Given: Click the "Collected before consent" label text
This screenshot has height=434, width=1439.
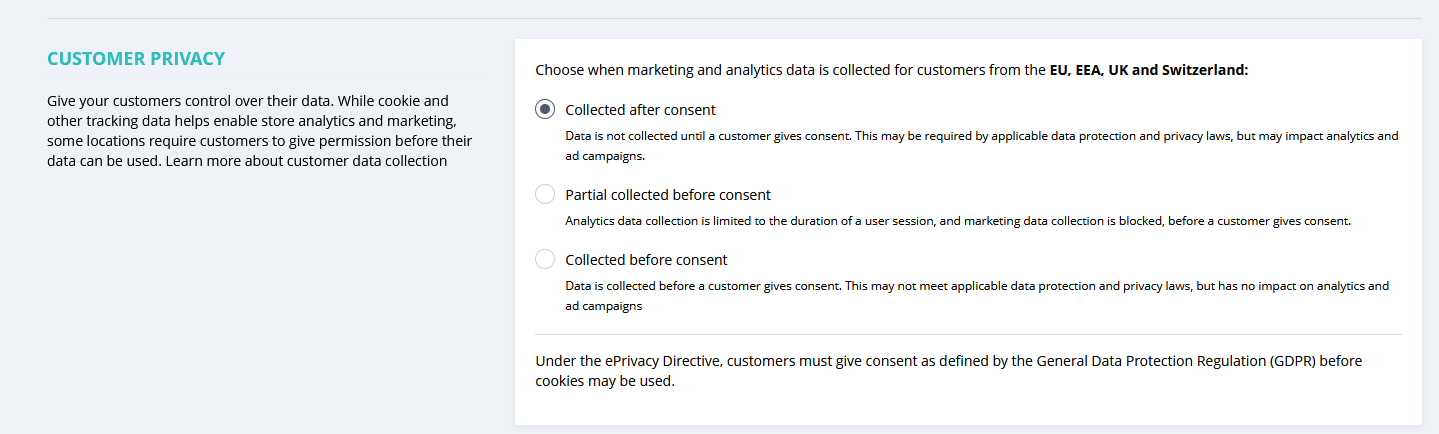Looking at the screenshot, I should 646,260.
